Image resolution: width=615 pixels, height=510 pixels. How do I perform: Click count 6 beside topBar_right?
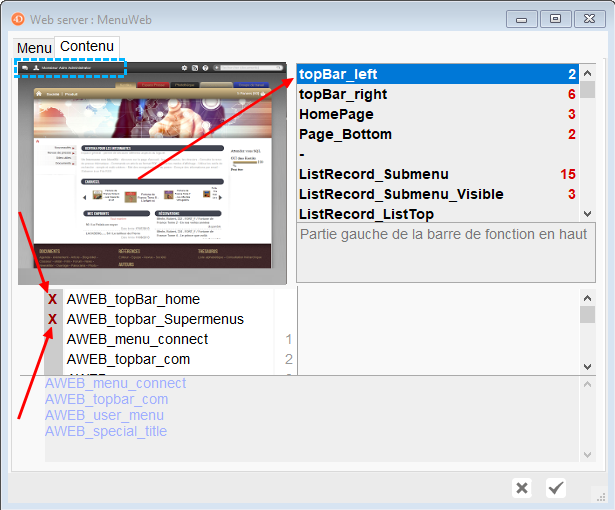(x=571, y=94)
